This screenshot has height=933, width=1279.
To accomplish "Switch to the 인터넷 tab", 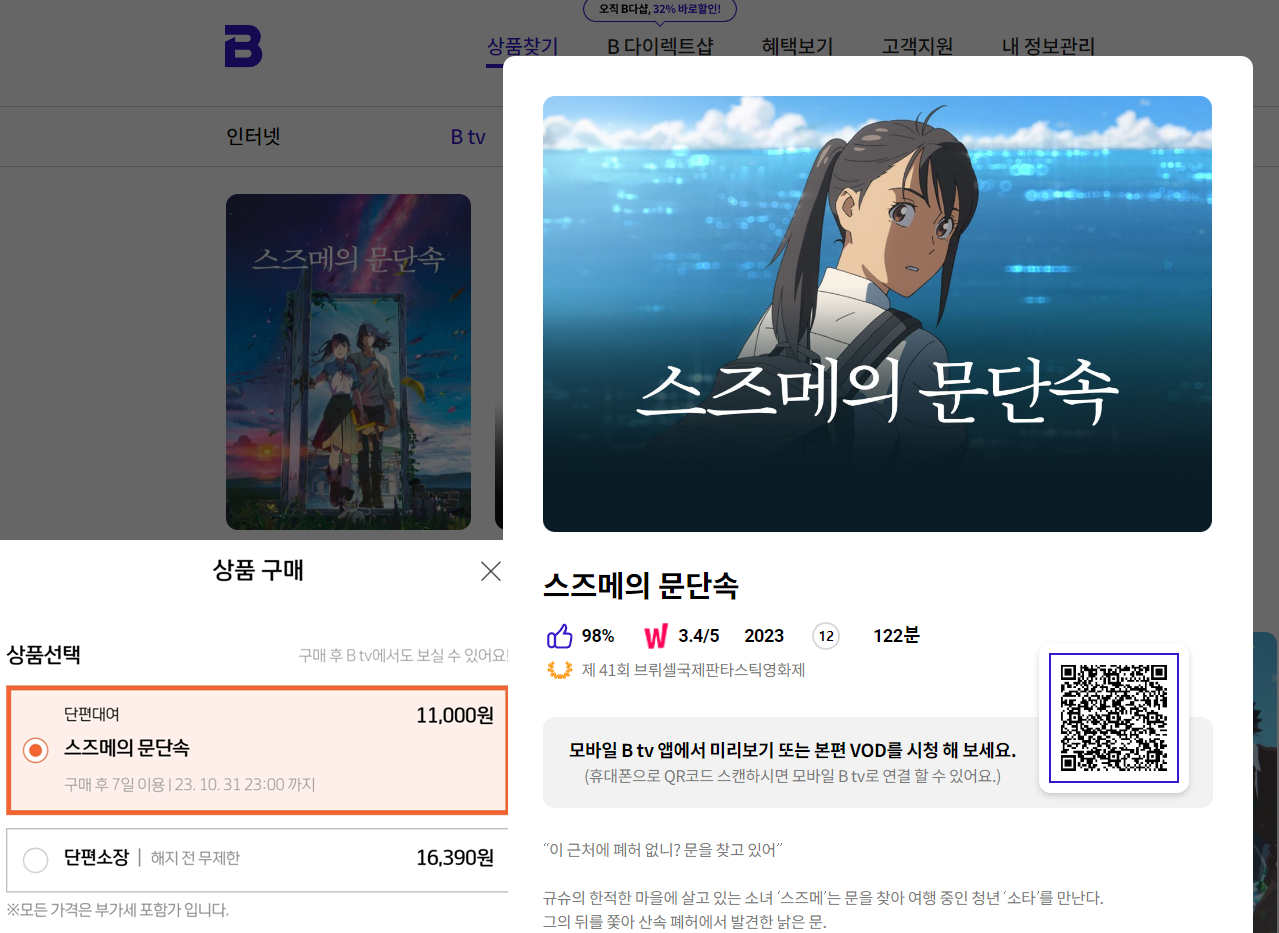I will [x=253, y=137].
